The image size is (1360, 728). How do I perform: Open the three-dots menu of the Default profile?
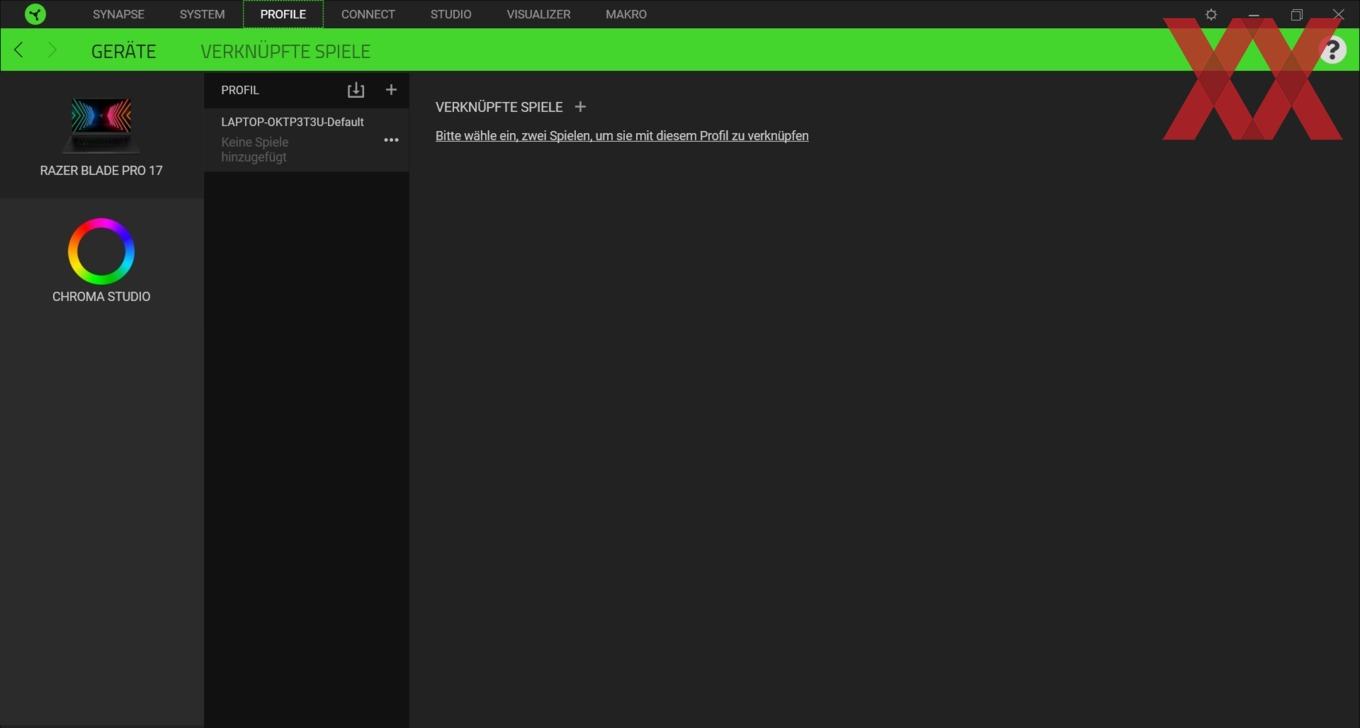[391, 140]
